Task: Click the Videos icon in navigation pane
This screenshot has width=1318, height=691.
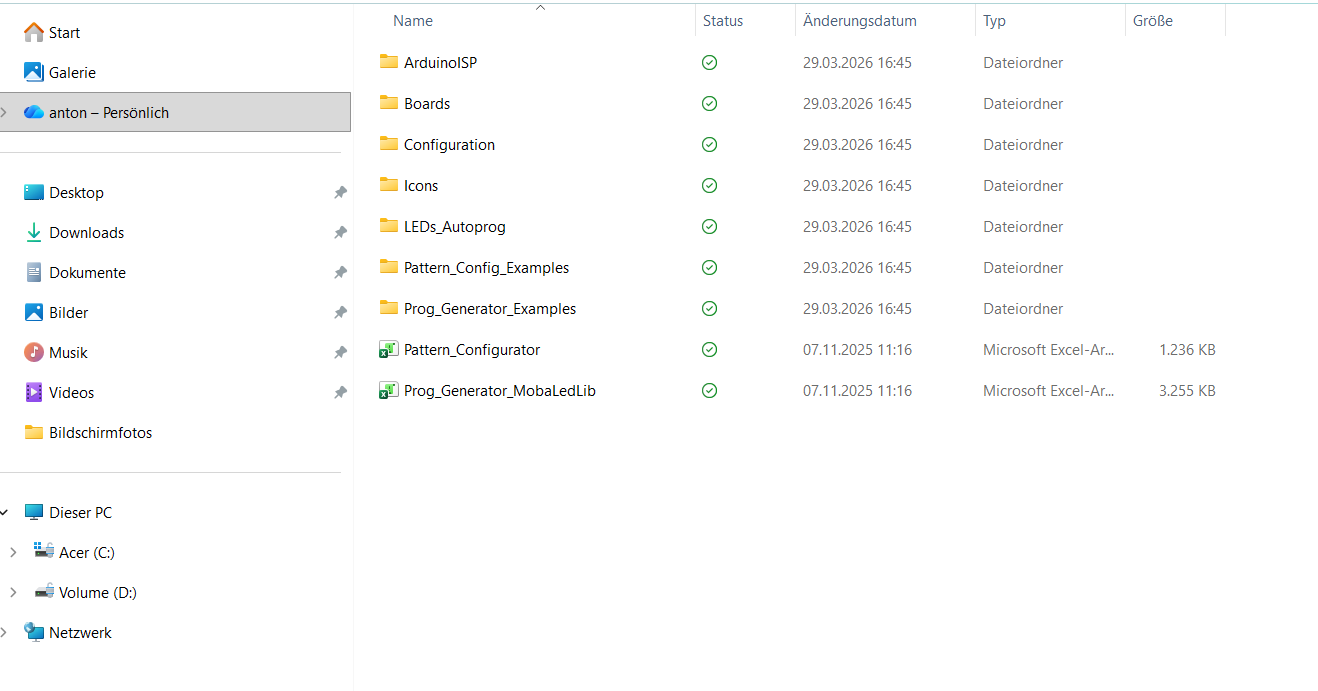Action: 34,393
